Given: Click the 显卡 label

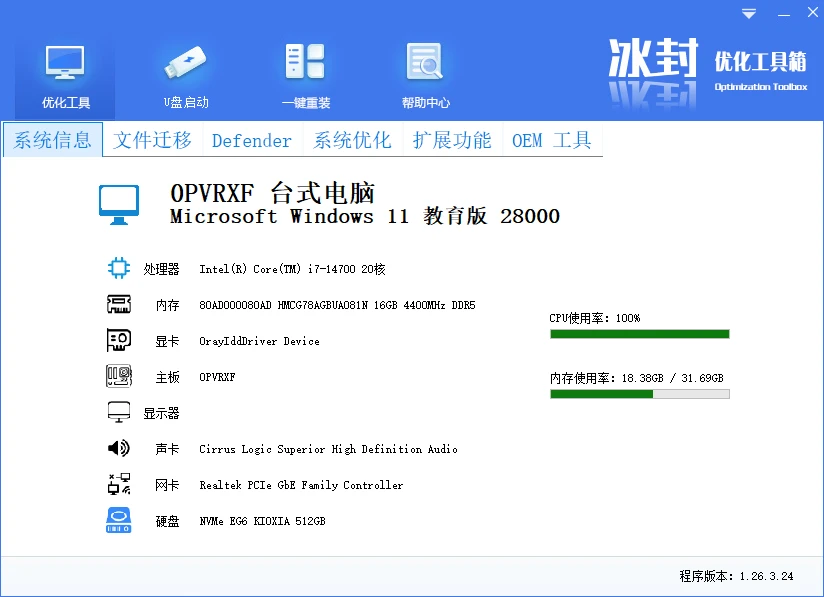Looking at the screenshot, I should point(168,341).
